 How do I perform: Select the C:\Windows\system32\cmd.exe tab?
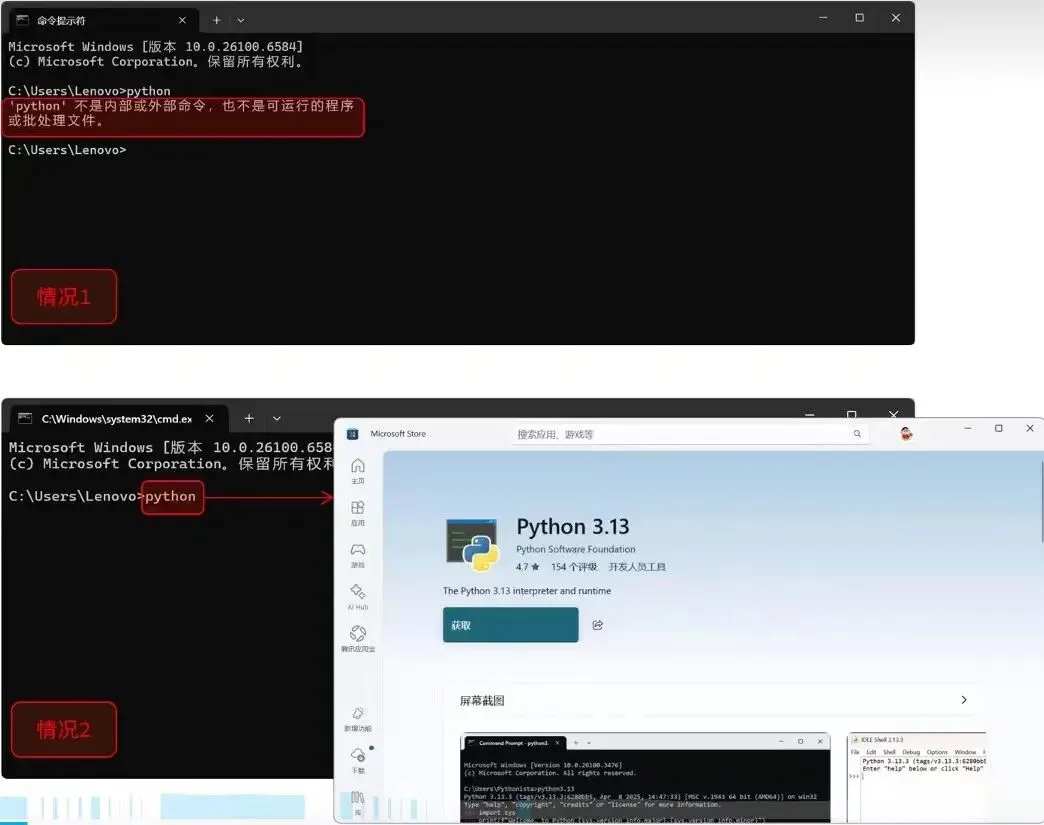click(119, 418)
